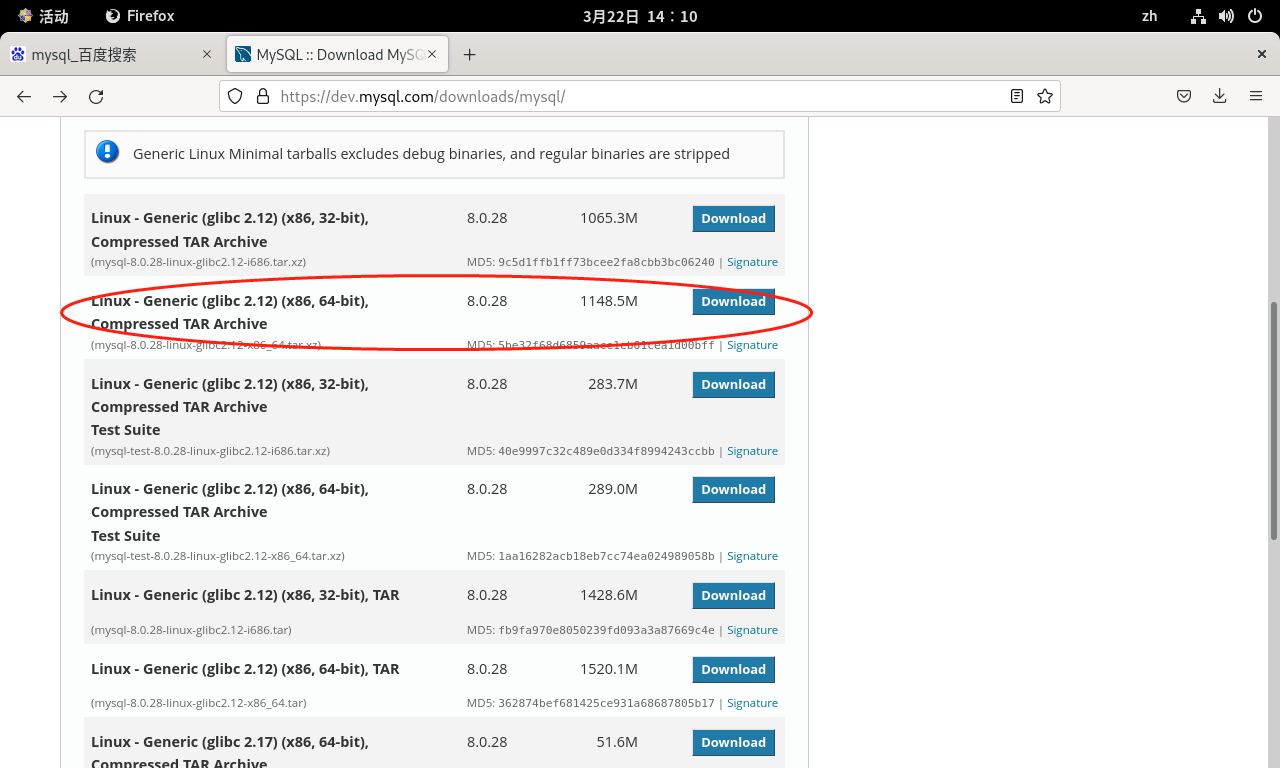Close the MySQL Download tab

[x=433, y=54]
